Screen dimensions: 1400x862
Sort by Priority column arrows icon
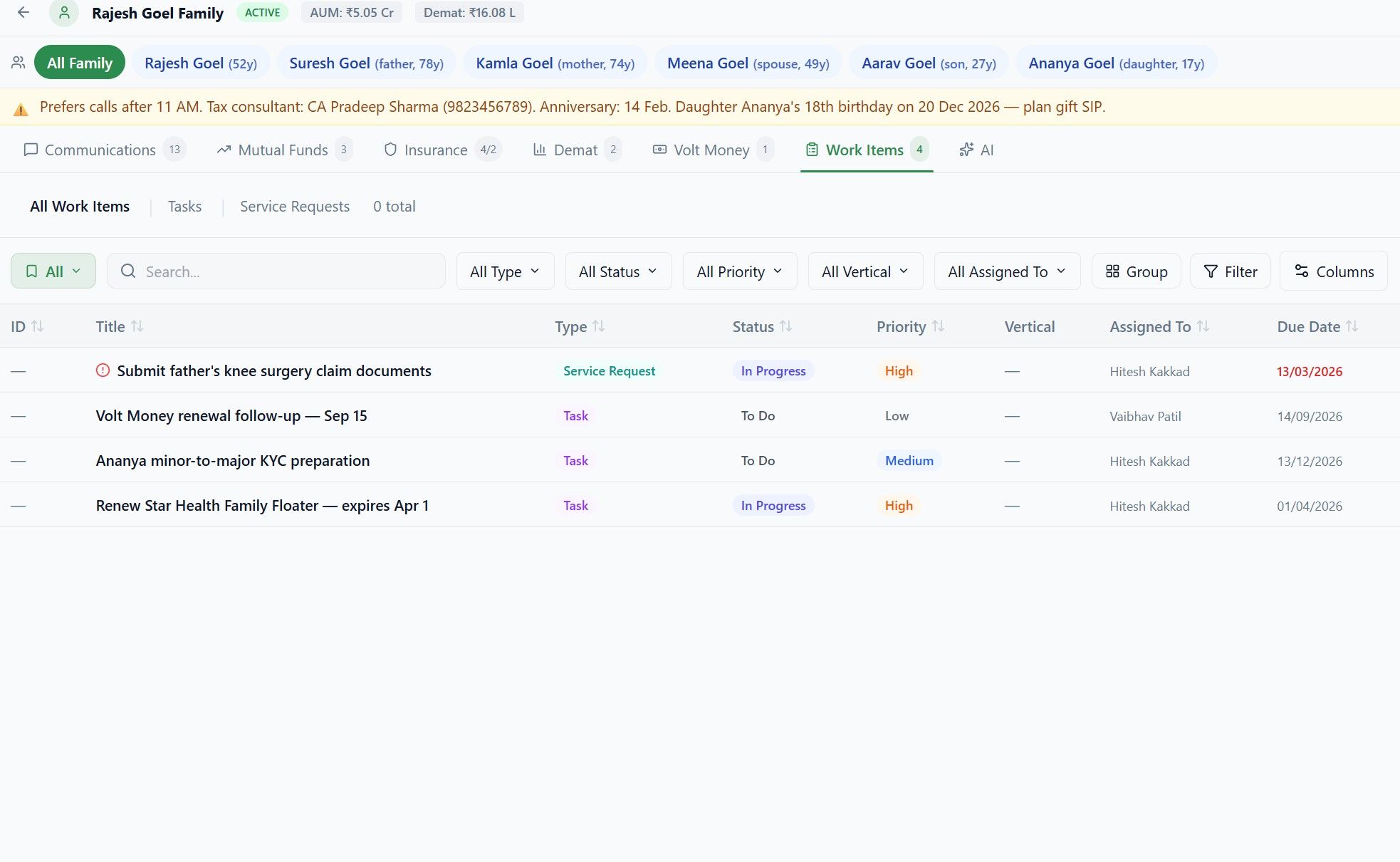[939, 326]
